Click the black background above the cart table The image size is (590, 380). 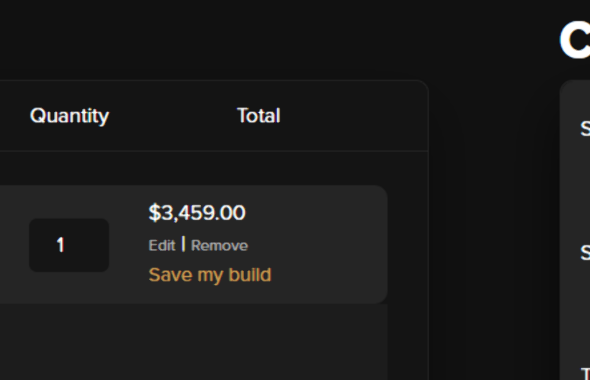point(214,40)
